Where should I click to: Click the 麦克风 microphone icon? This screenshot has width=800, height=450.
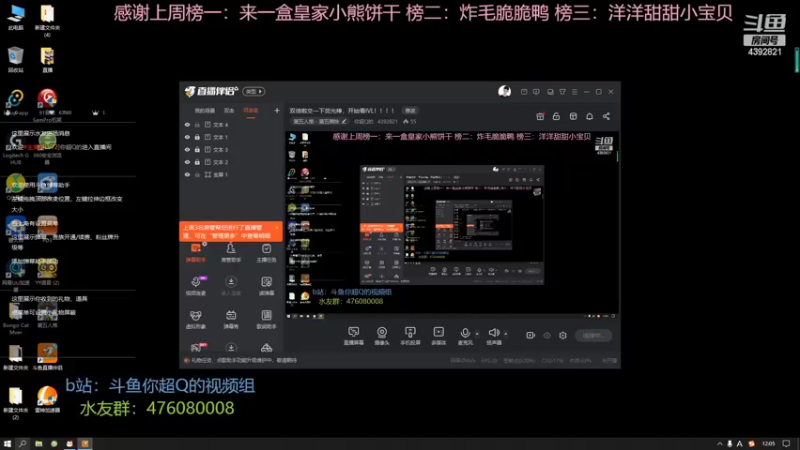coord(465,333)
